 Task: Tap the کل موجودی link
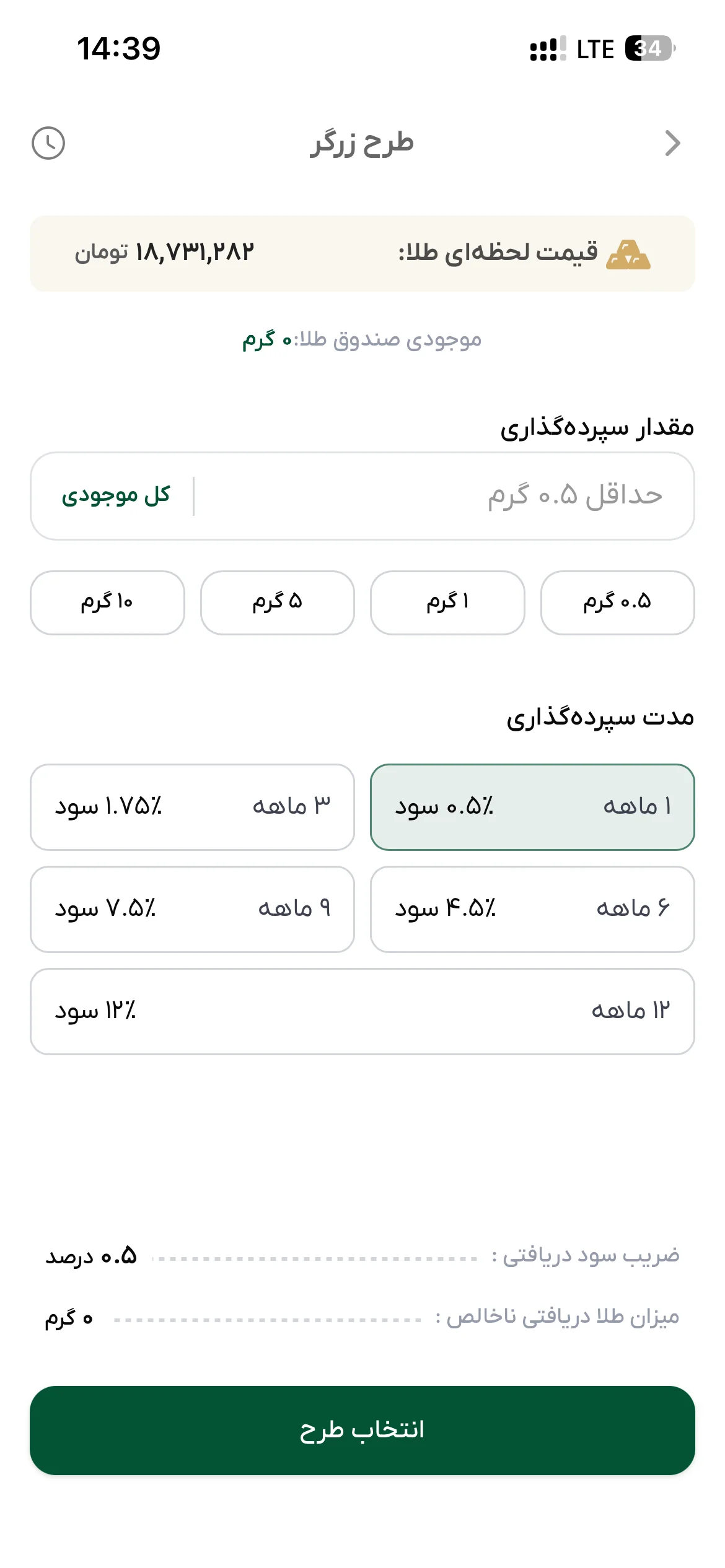tap(116, 495)
